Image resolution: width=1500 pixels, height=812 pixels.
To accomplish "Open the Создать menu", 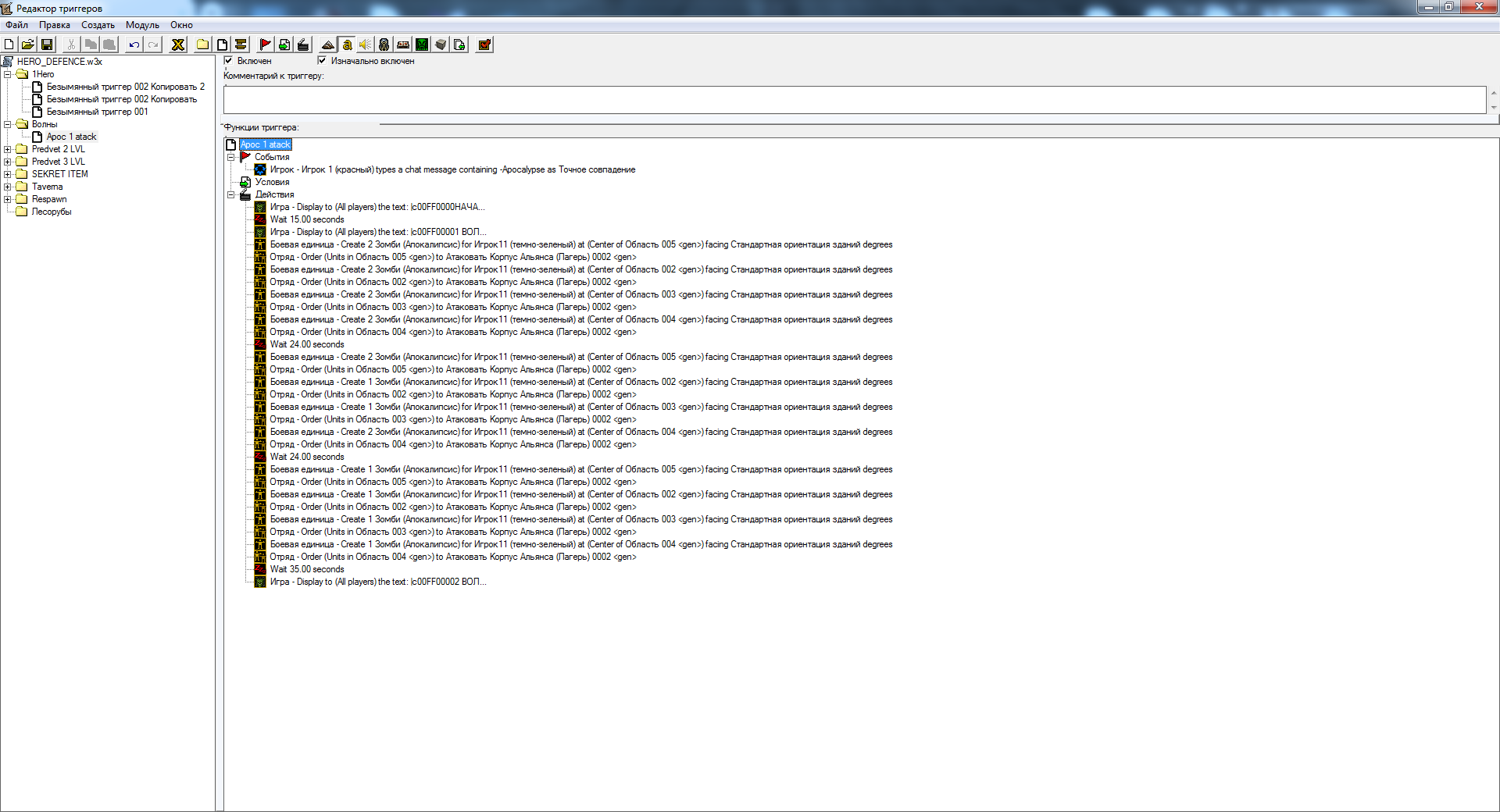I will [98, 25].
